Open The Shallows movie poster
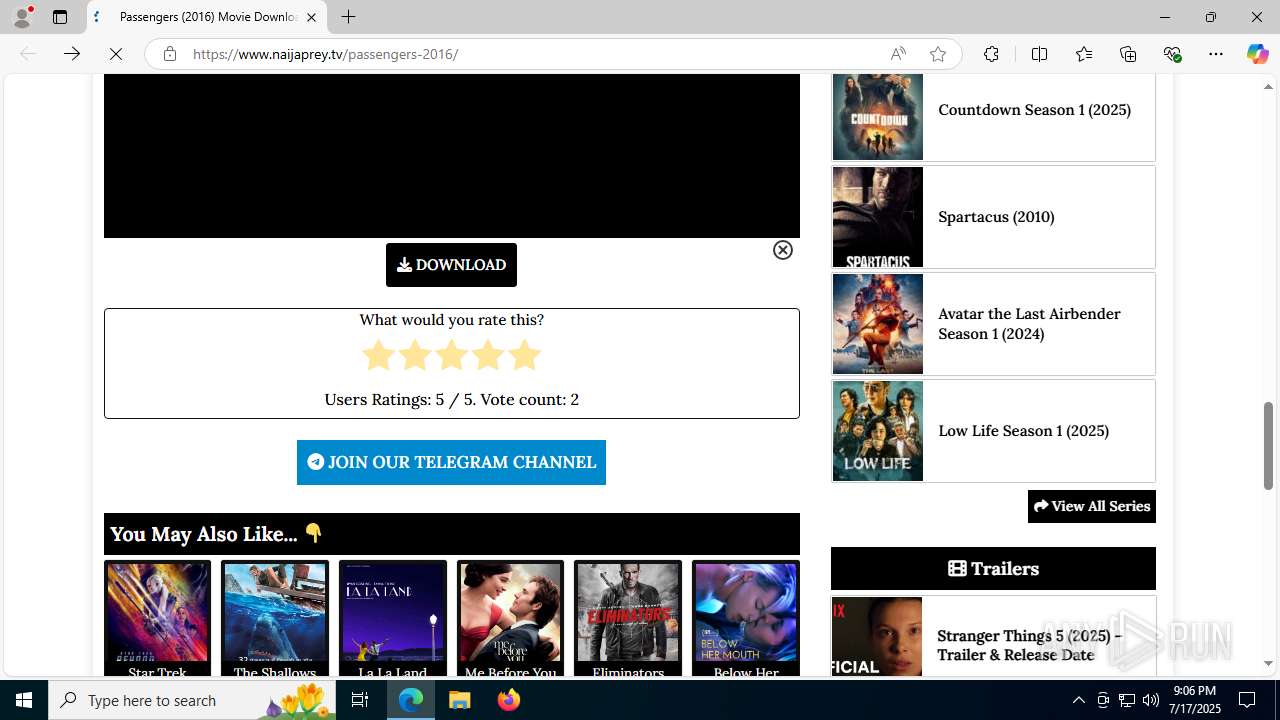The height and width of the screenshot is (720, 1280). (275, 612)
